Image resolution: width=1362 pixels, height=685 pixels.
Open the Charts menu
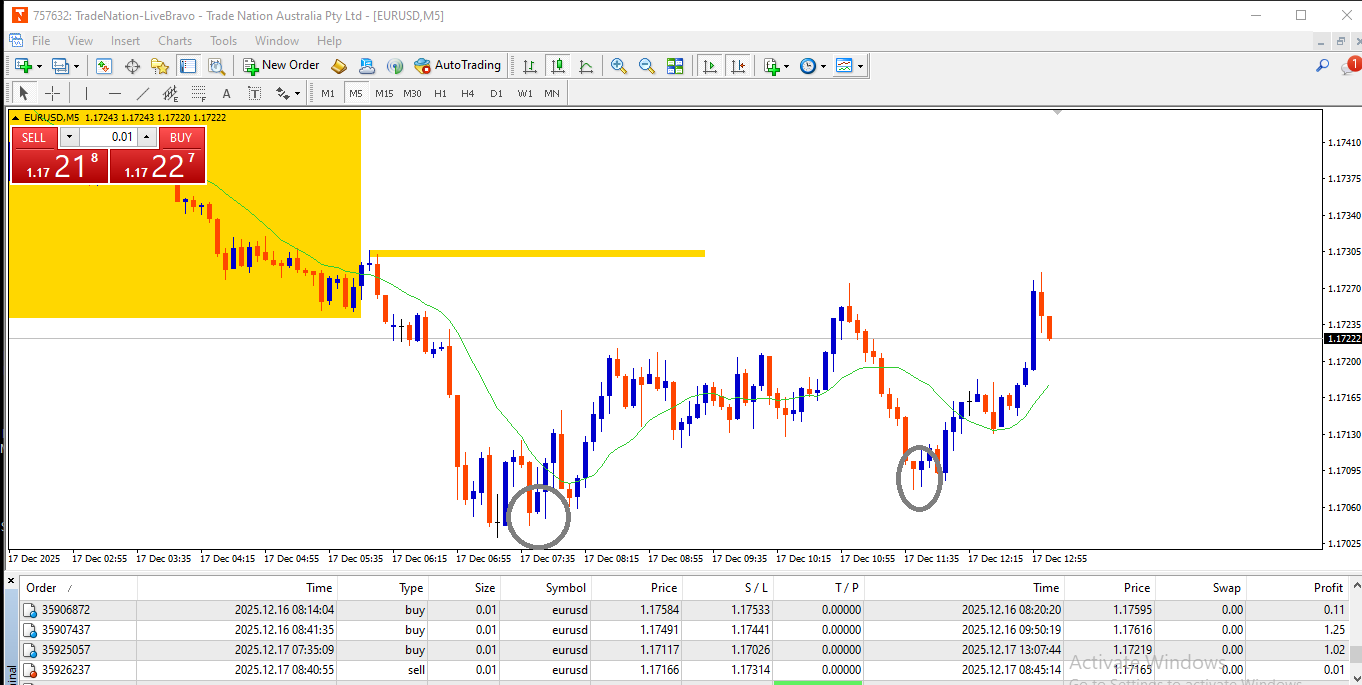tap(174, 41)
